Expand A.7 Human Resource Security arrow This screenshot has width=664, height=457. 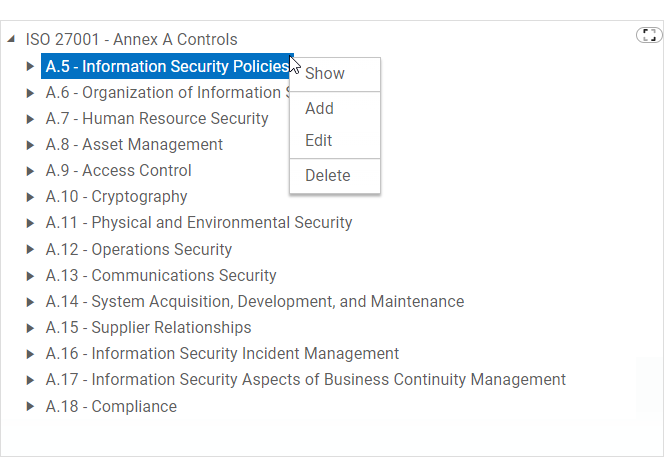click(31, 119)
